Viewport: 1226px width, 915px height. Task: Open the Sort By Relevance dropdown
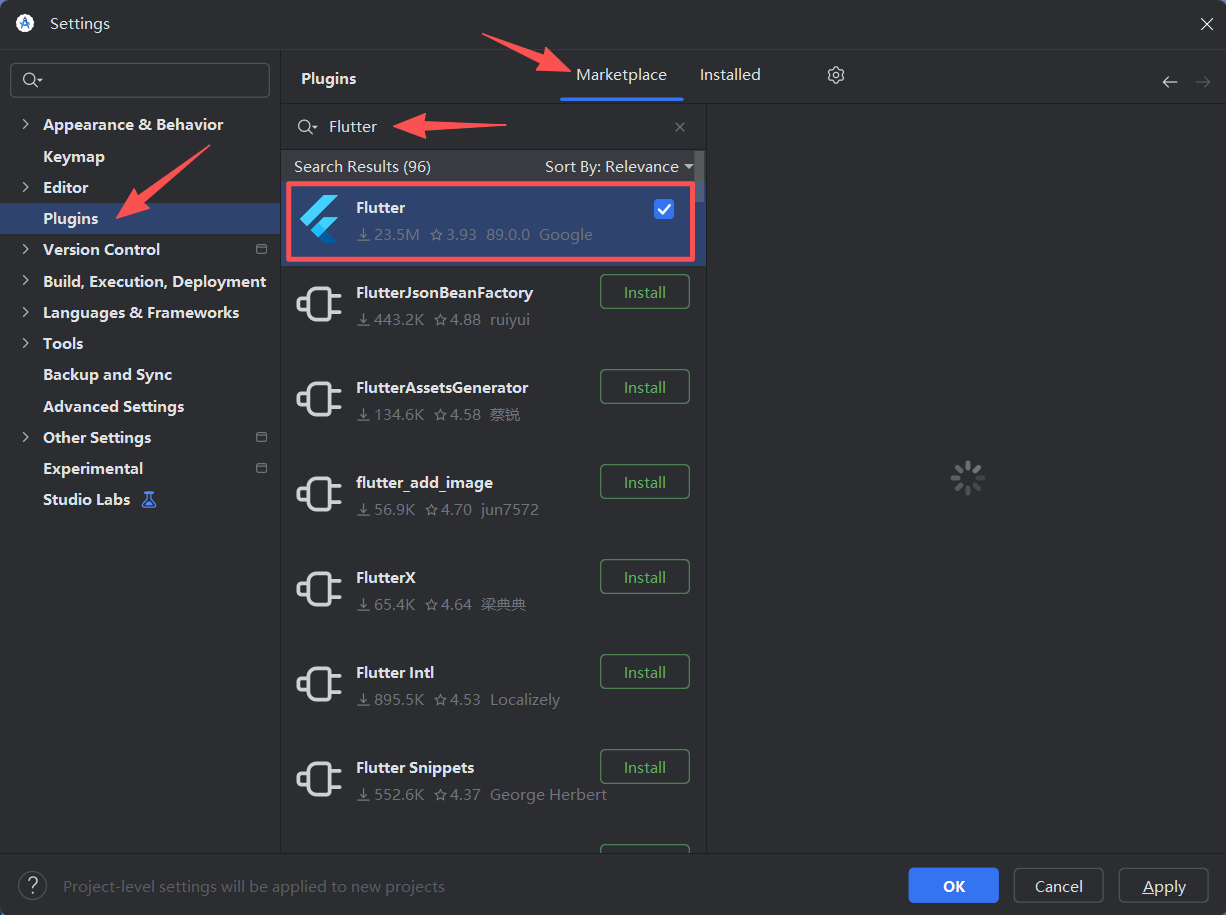point(619,166)
